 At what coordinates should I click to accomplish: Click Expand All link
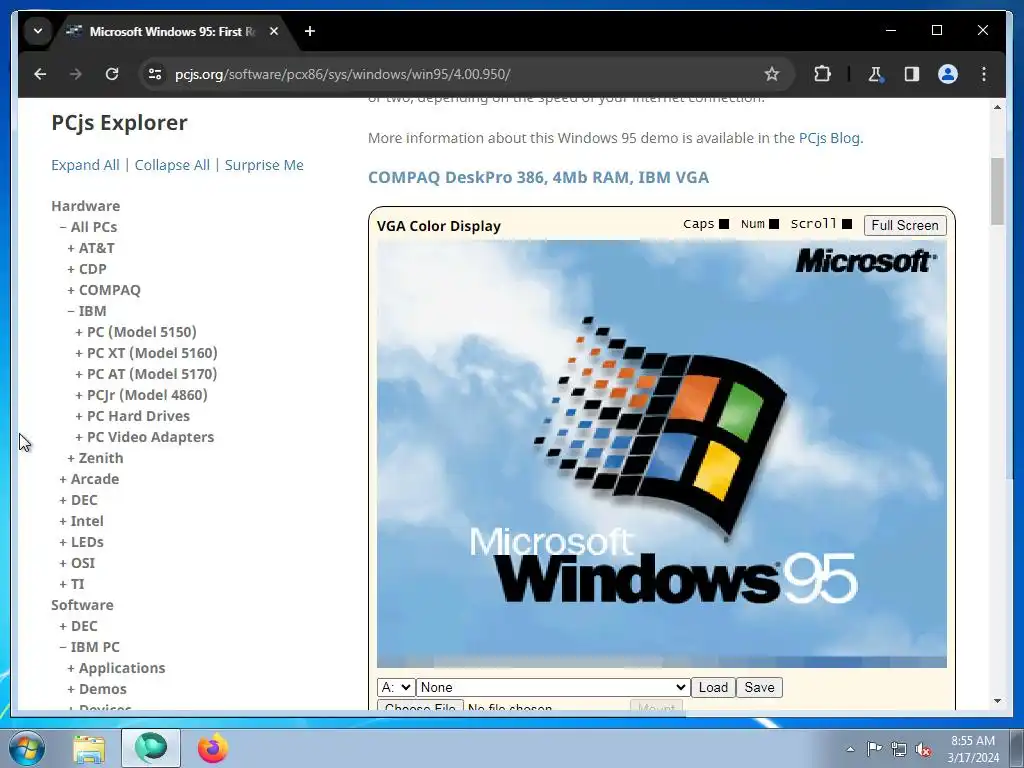(x=86, y=165)
